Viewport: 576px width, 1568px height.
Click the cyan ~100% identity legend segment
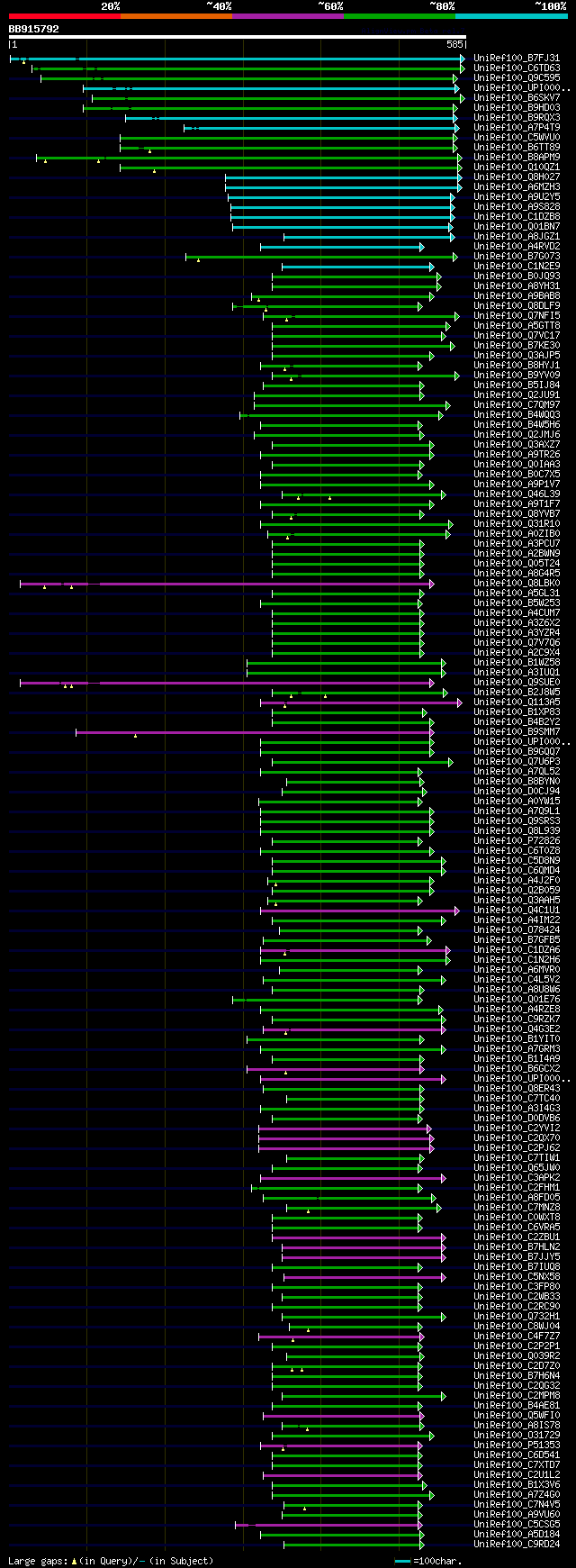(x=511, y=16)
